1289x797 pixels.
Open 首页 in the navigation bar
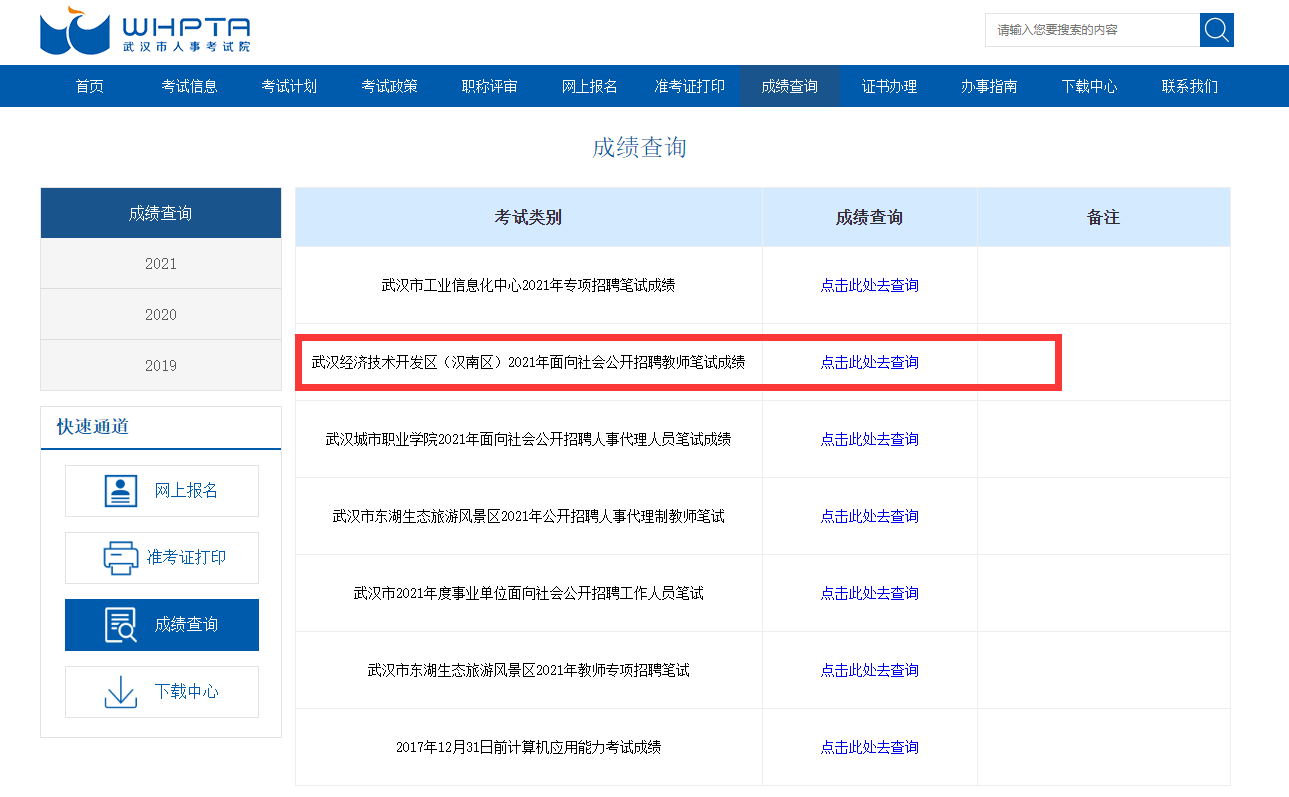tap(90, 86)
